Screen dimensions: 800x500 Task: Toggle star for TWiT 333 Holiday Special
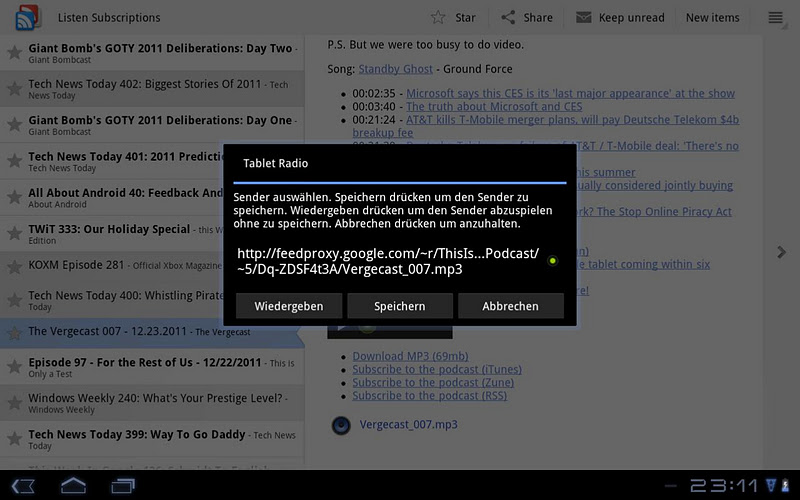[14, 233]
